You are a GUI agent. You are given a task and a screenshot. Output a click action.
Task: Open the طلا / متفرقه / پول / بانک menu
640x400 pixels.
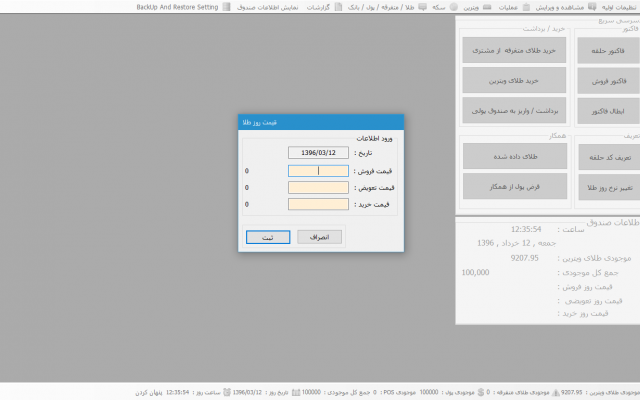coord(381,7)
